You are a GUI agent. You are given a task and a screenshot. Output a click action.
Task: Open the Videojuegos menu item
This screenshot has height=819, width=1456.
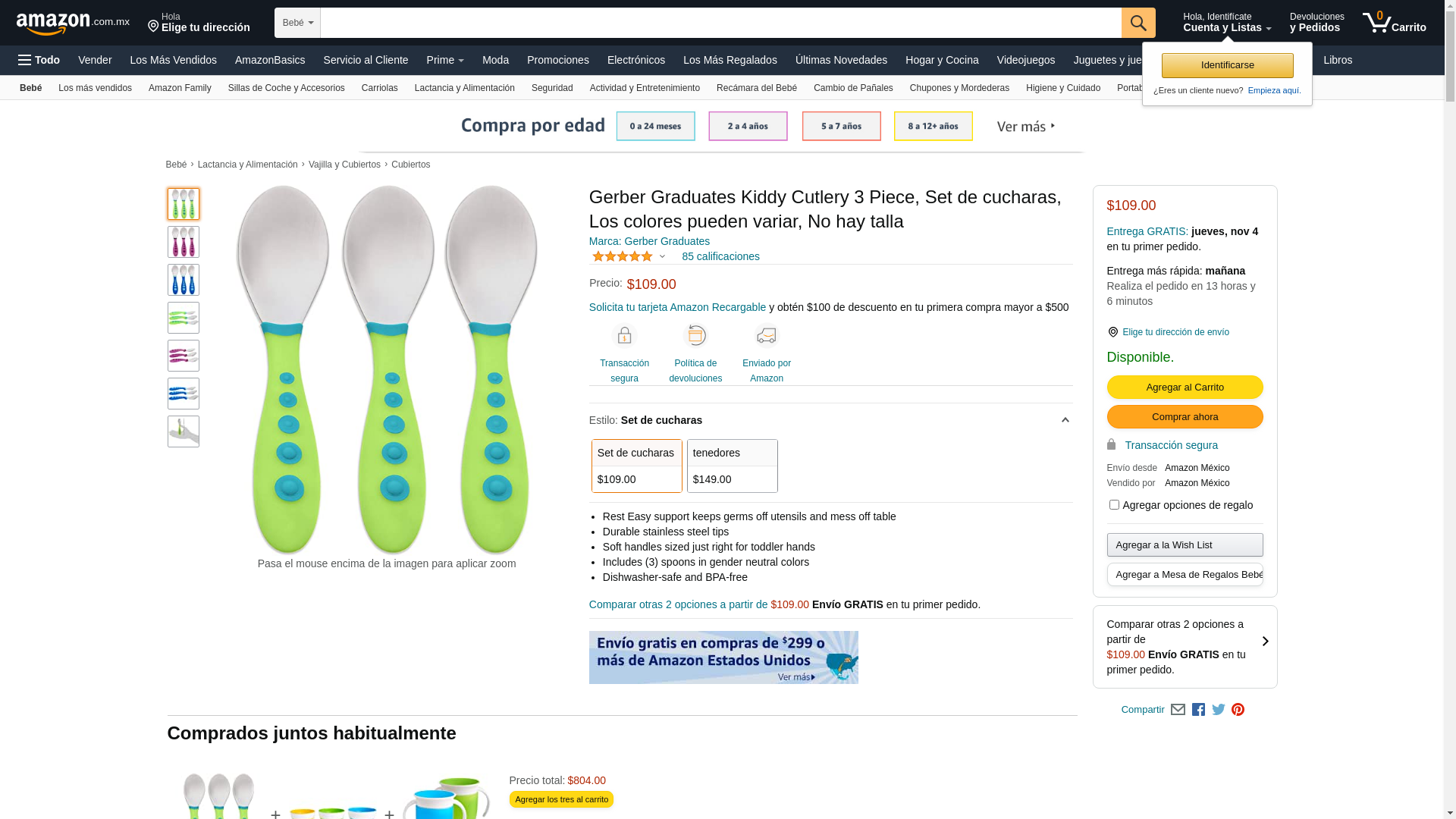pos(1025,60)
